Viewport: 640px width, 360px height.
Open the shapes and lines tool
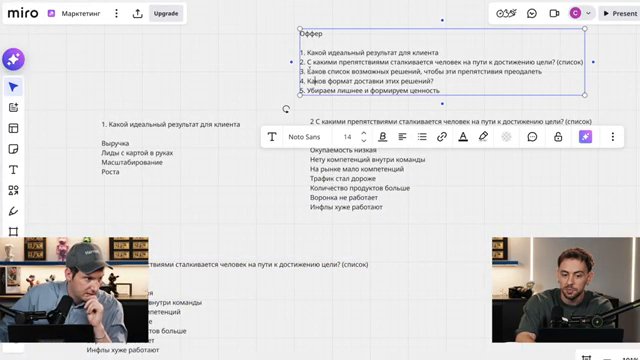click(13, 191)
